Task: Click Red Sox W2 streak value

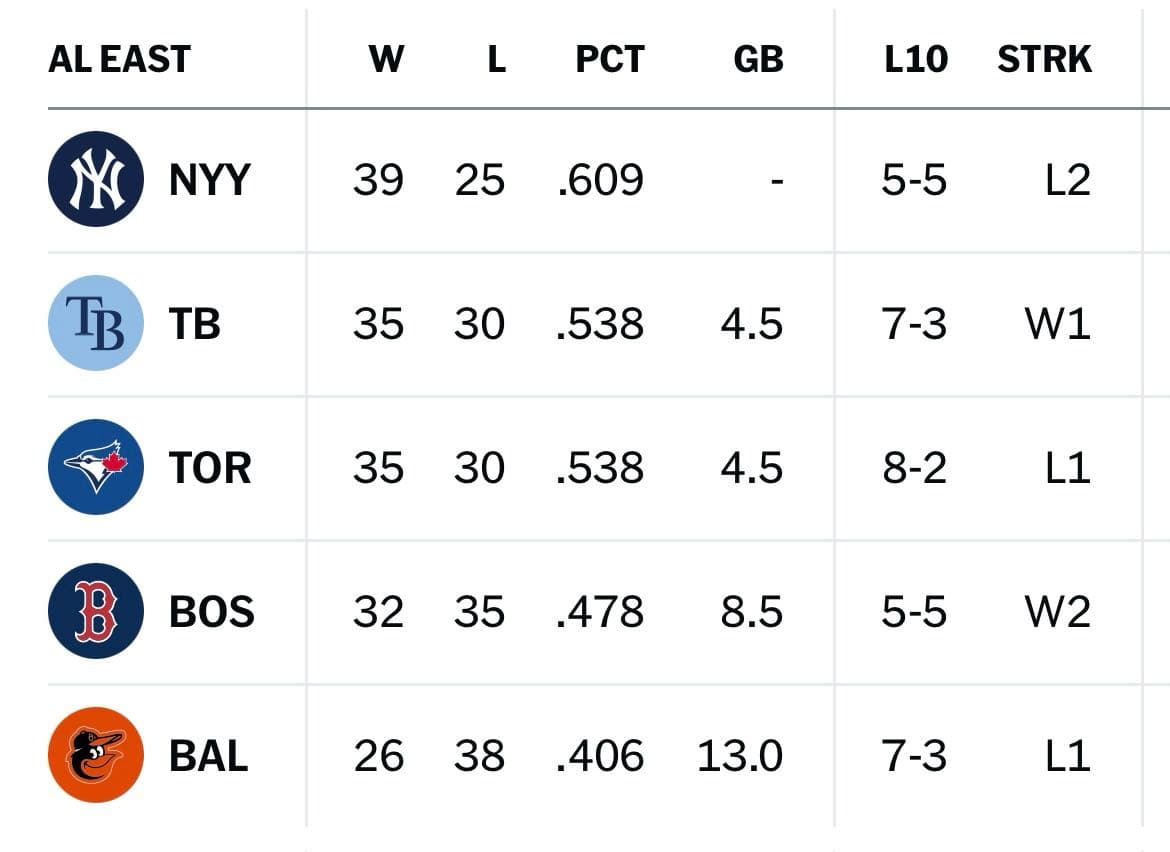Action: point(1057,612)
